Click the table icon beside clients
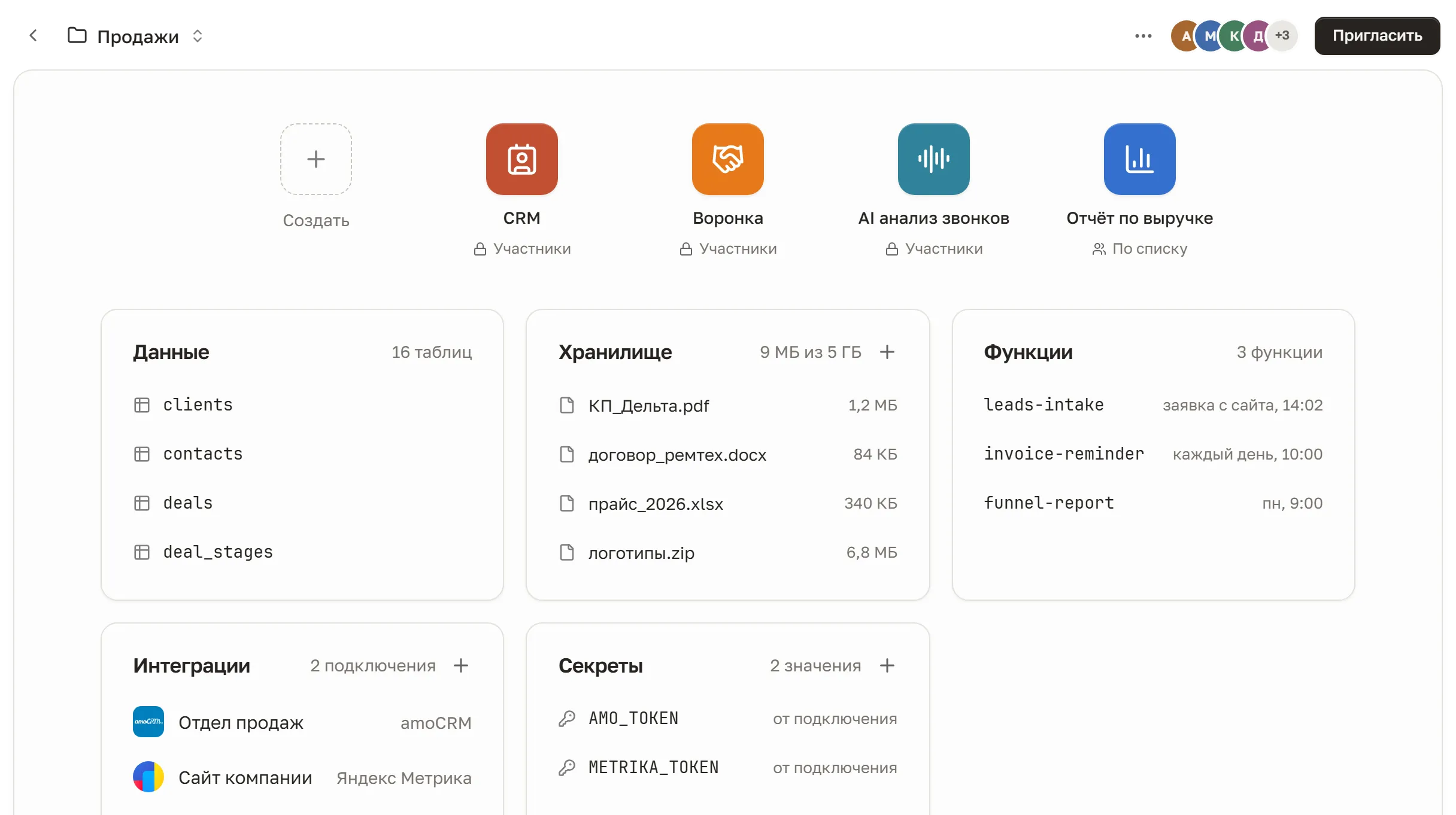This screenshot has height=815, width=1456. tap(142, 405)
